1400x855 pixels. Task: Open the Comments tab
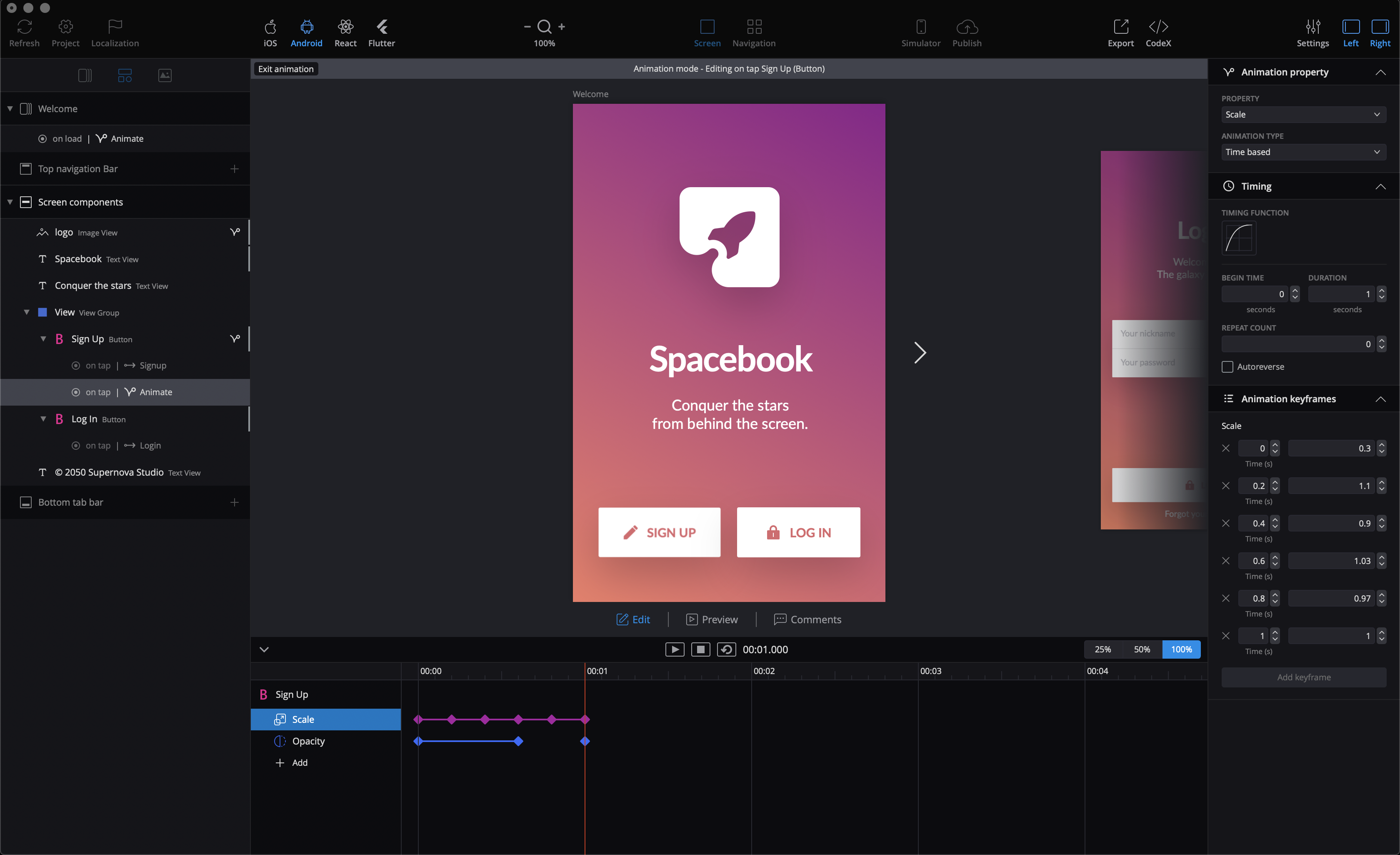[807, 619]
